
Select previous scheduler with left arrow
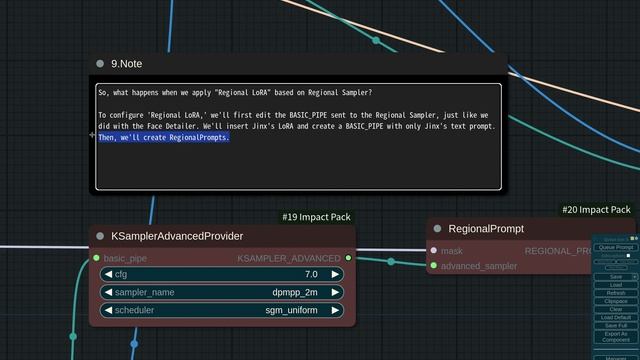click(108, 310)
